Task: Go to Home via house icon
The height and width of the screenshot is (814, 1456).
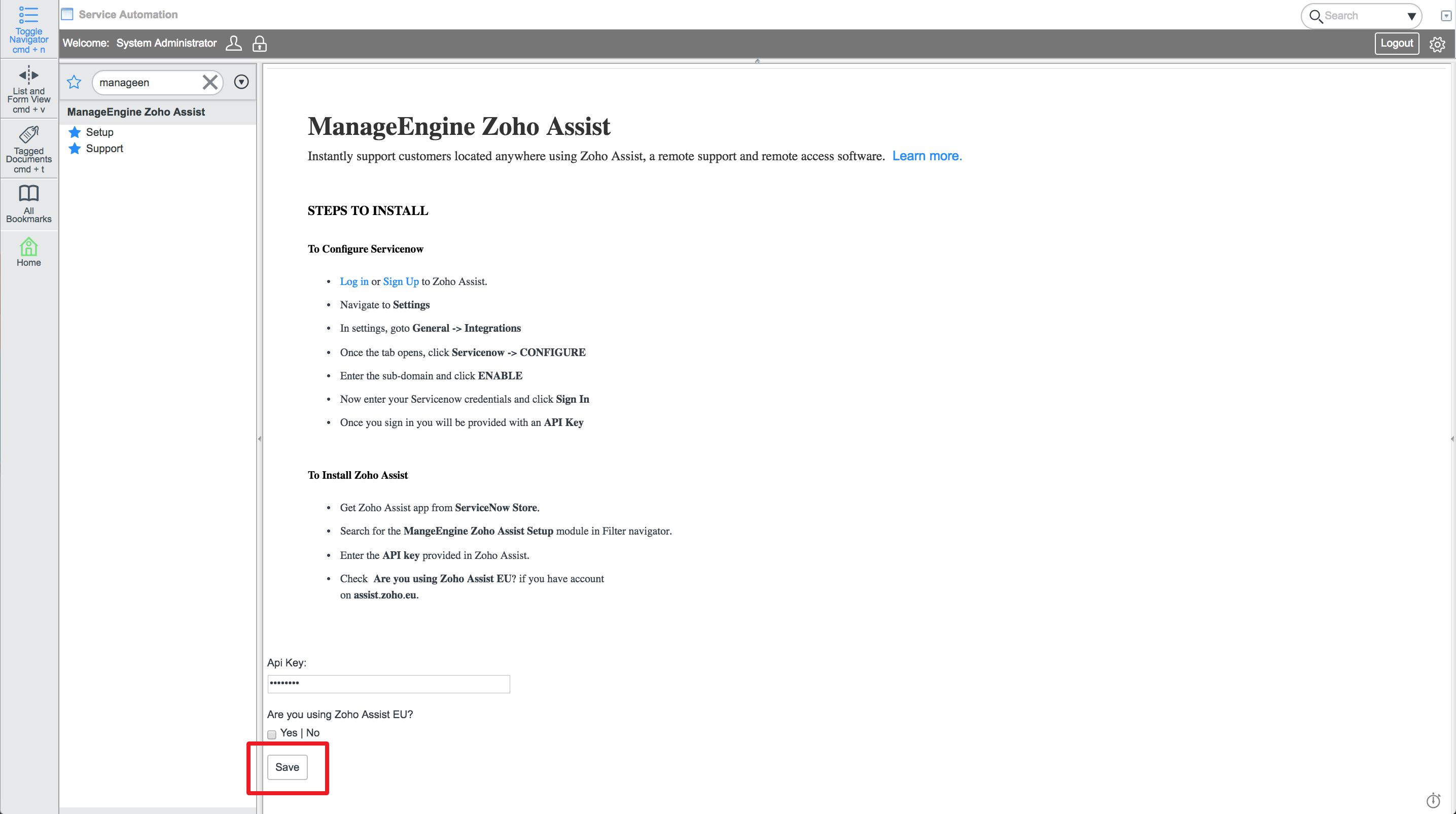Action: [x=28, y=247]
